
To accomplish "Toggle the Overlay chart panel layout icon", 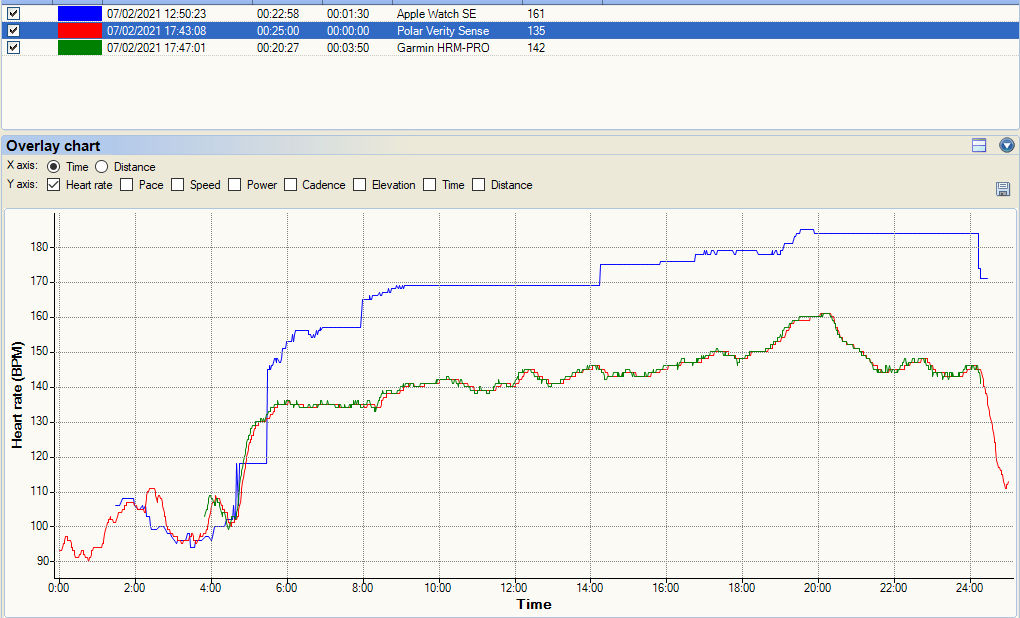I will [x=979, y=145].
